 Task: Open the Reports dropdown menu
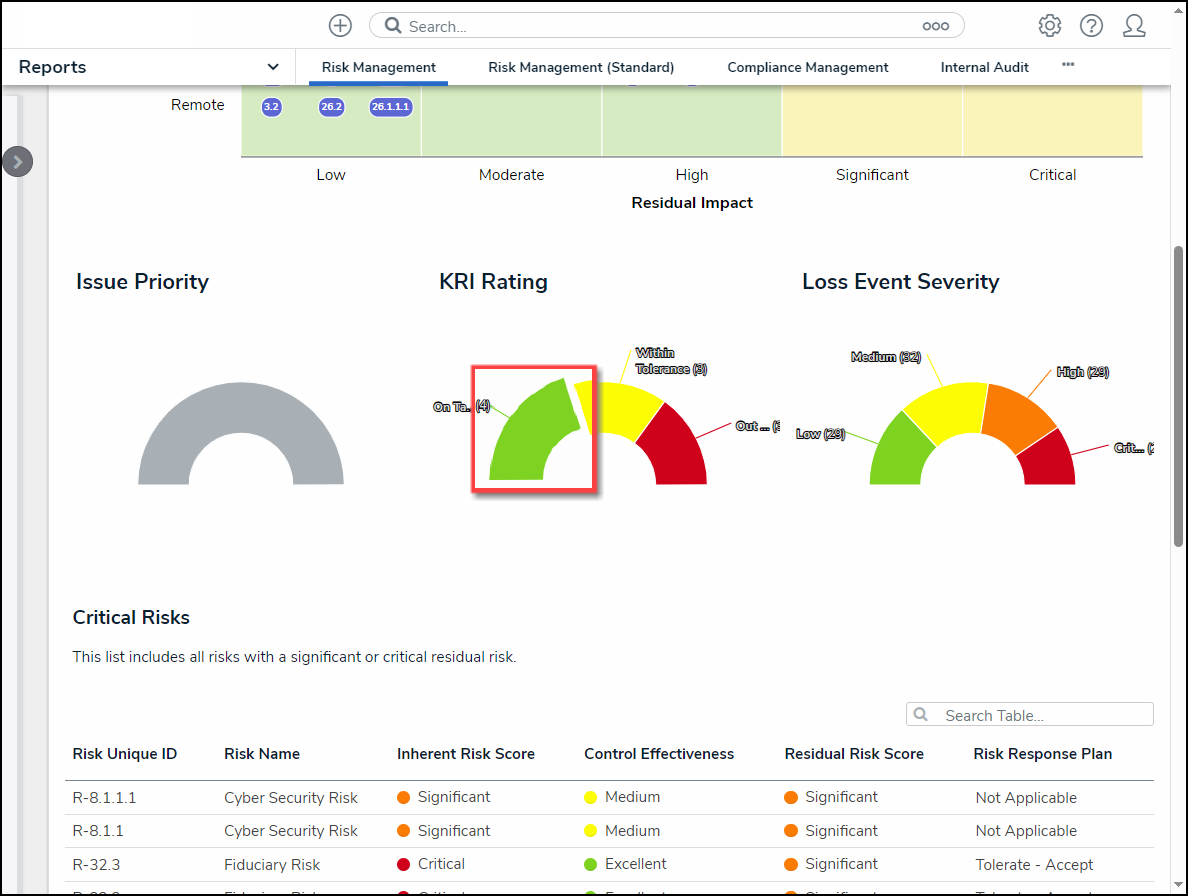click(x=273, y=67)
